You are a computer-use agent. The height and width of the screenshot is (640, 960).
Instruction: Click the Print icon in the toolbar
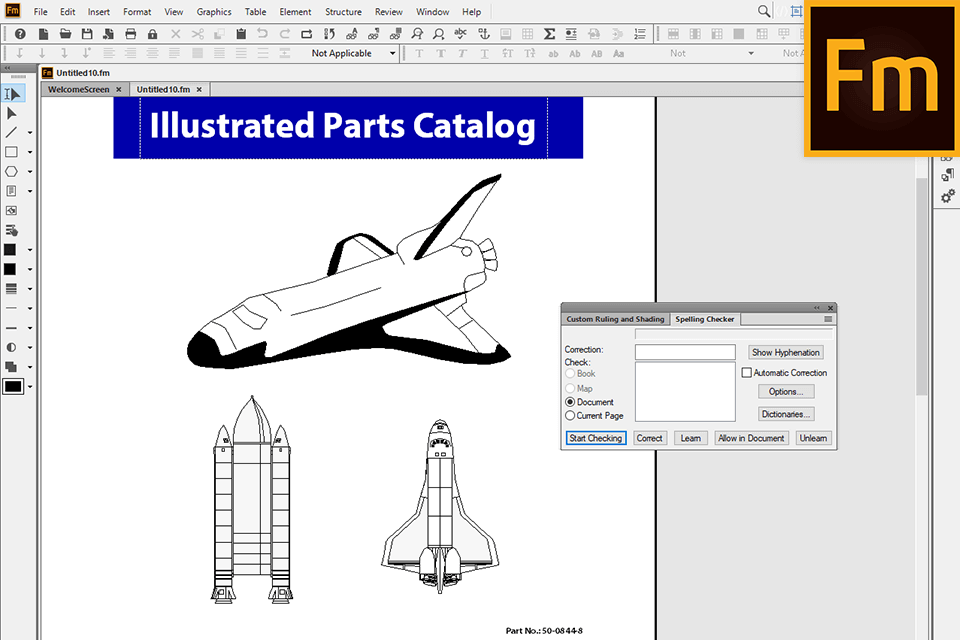tap(130, 34)
